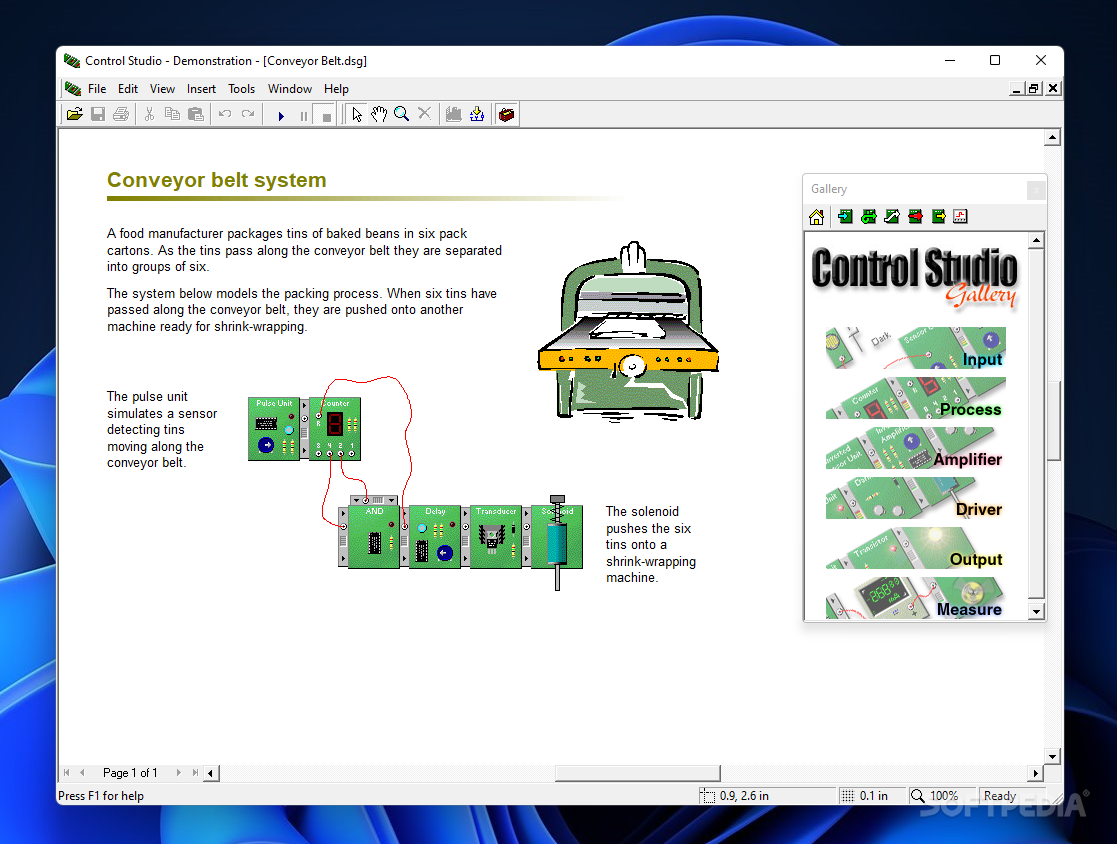Image resolution: width=1117 pixels, height=844 pixels.
Task: Go to the previous page arrow
Action: click(82, 773)
